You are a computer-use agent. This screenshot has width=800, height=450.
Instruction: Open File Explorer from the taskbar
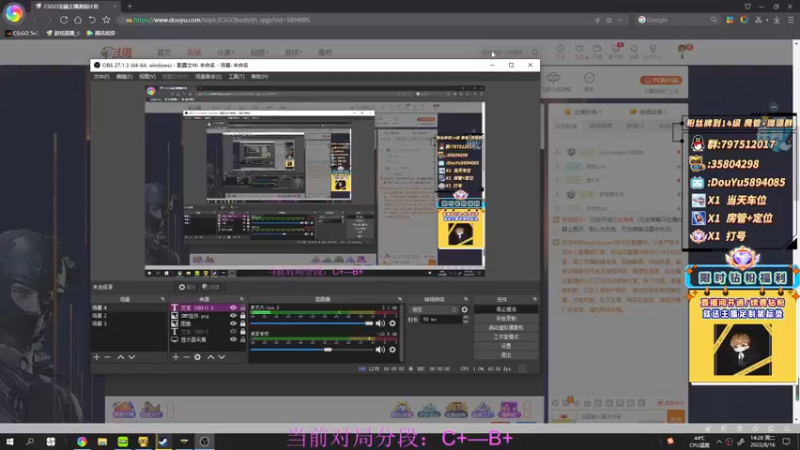pyautogui.click(x=102, y=441)
